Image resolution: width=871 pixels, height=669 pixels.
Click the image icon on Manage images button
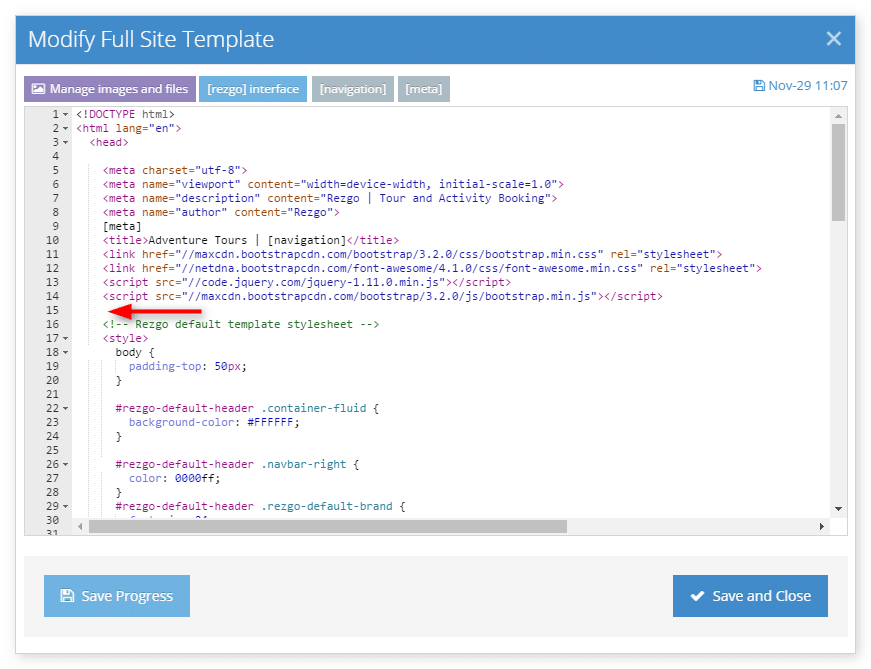(38, 89)
